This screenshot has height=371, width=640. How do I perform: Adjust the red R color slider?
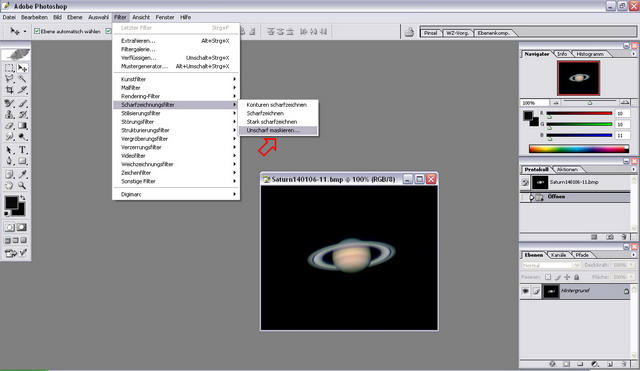click(579, 114)
